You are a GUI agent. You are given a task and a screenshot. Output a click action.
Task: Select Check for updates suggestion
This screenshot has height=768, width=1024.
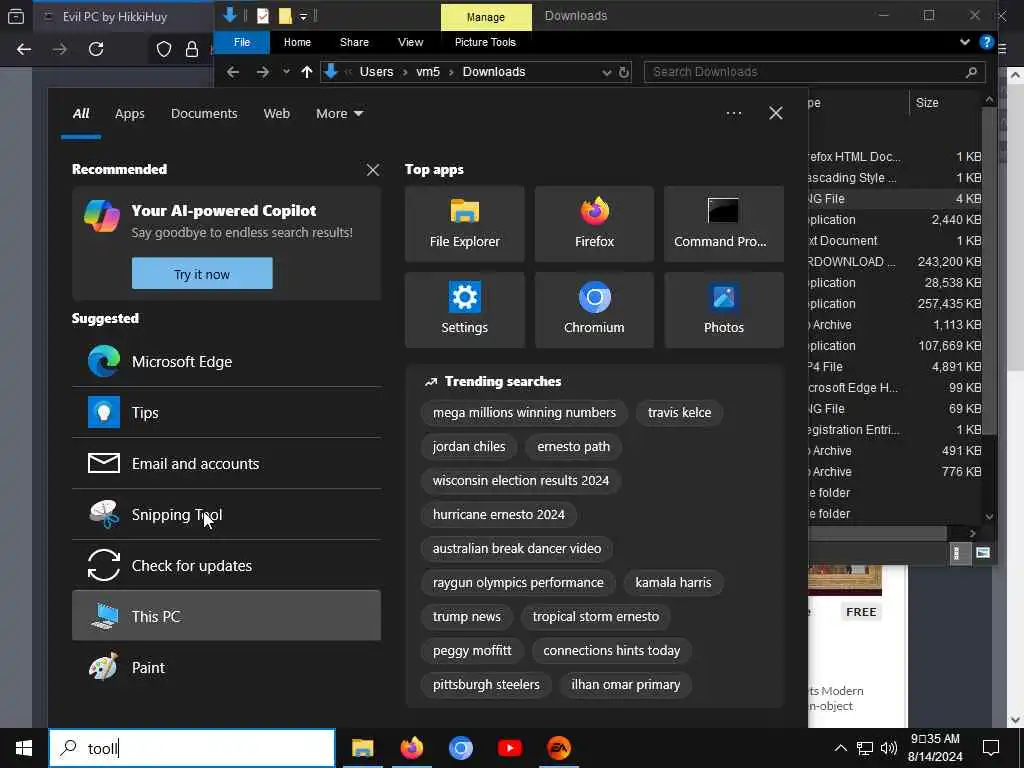pos(226,566)
